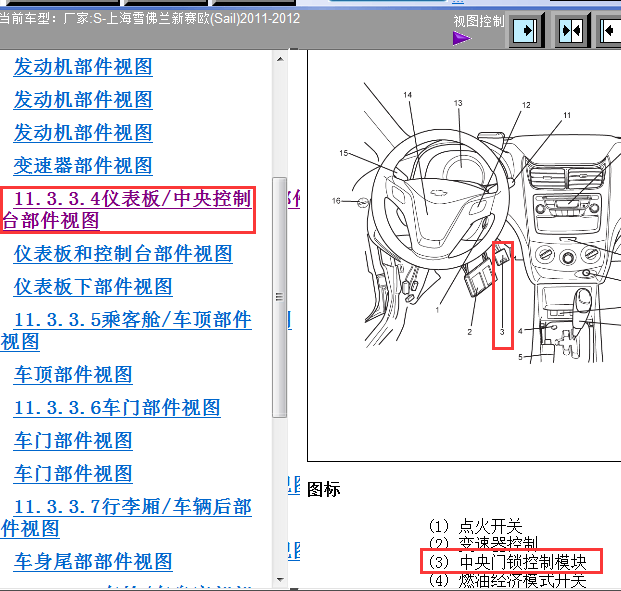Click the 视图控制 label
The width and height of the screenshot is (621, 591).
[478, 21]
